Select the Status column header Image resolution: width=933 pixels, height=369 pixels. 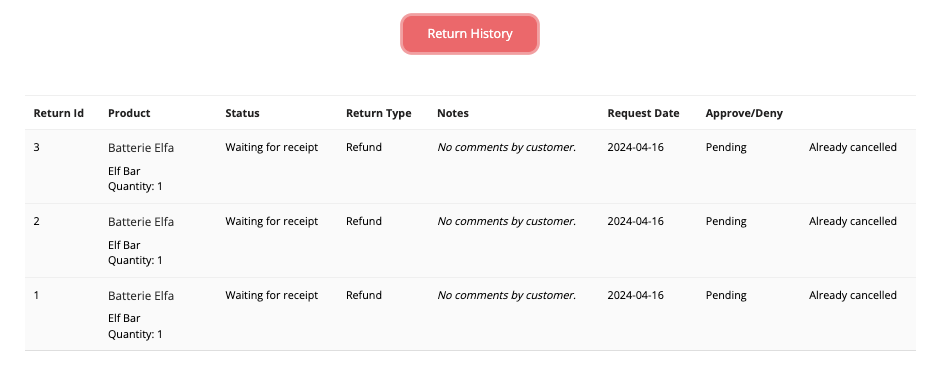(x=242, y=113)
